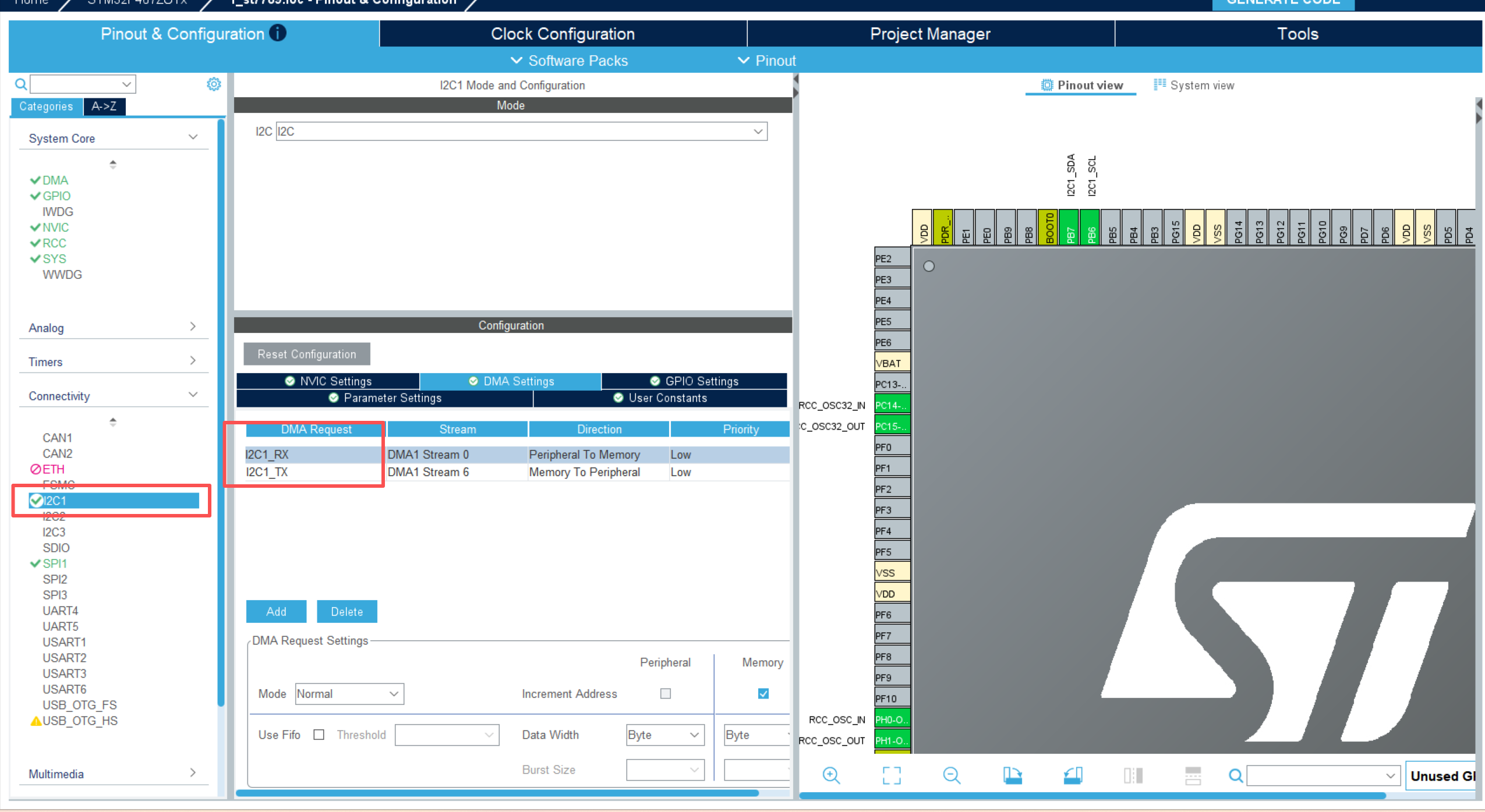Zoom out of the chip pinout
This screenshot has width=1485, height=812.
[952, 775]
